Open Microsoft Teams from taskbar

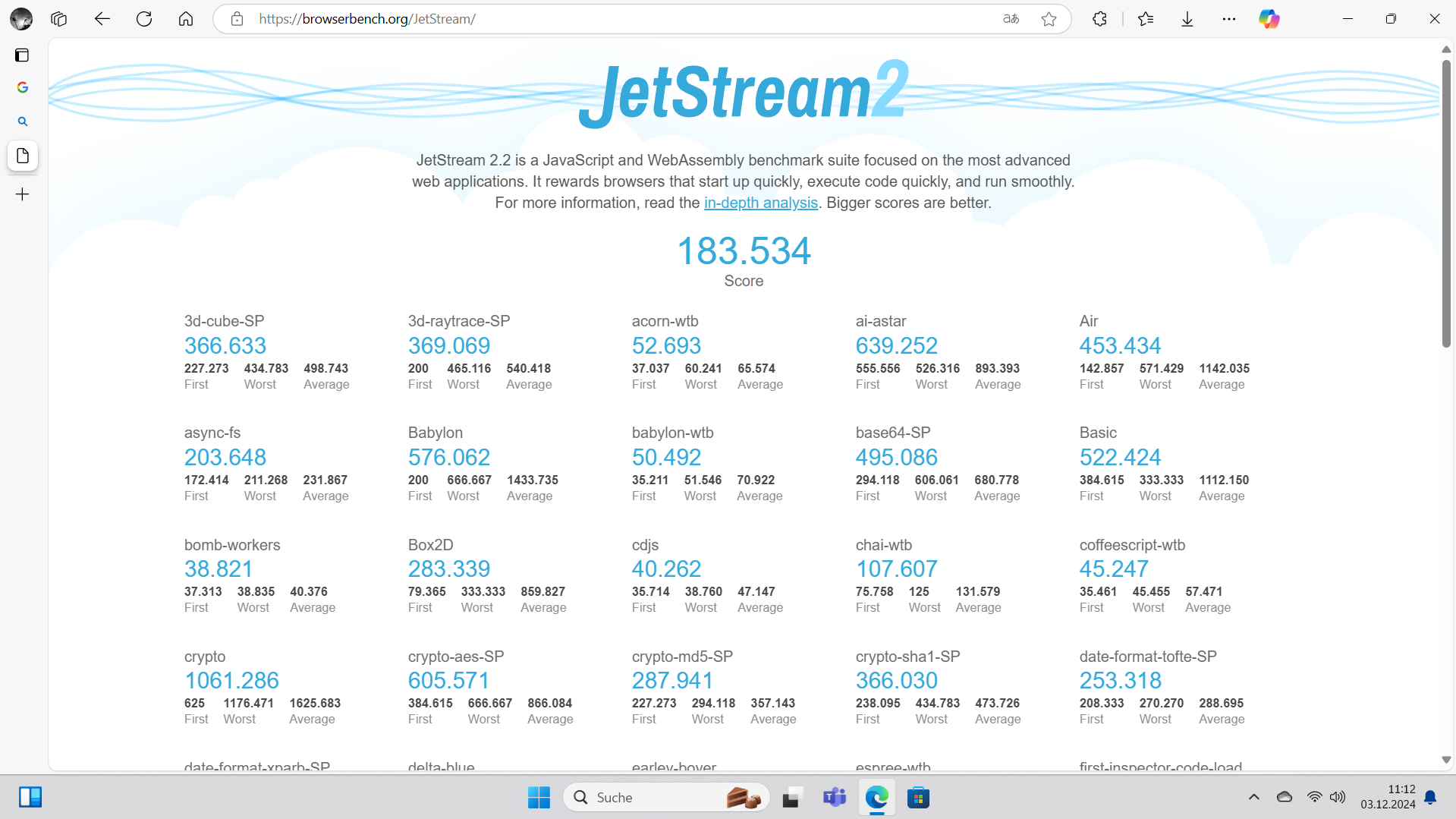pos(835,798)
